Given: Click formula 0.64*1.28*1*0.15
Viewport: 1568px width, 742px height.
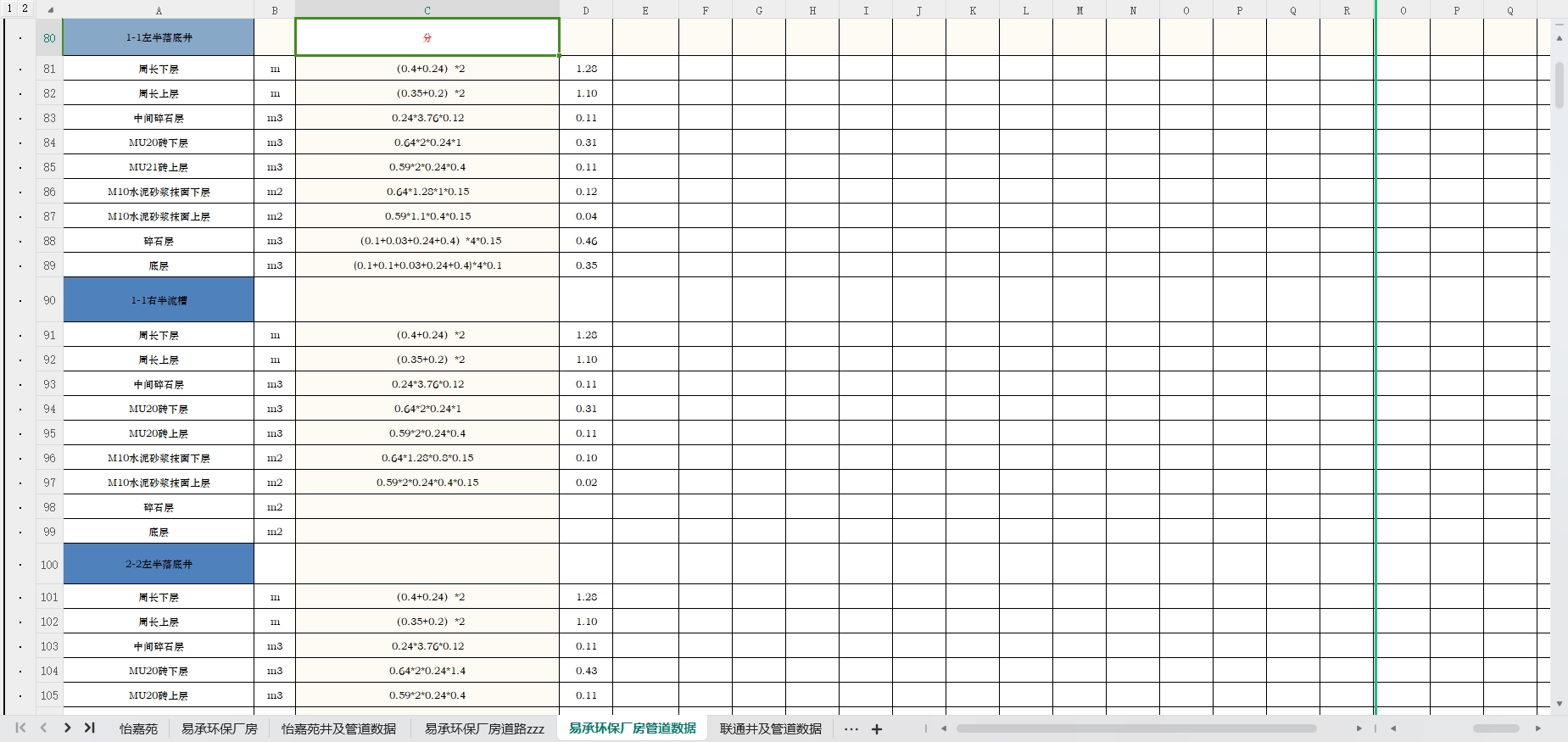Looking at the screenshot, I should click(x=427, y=192).
